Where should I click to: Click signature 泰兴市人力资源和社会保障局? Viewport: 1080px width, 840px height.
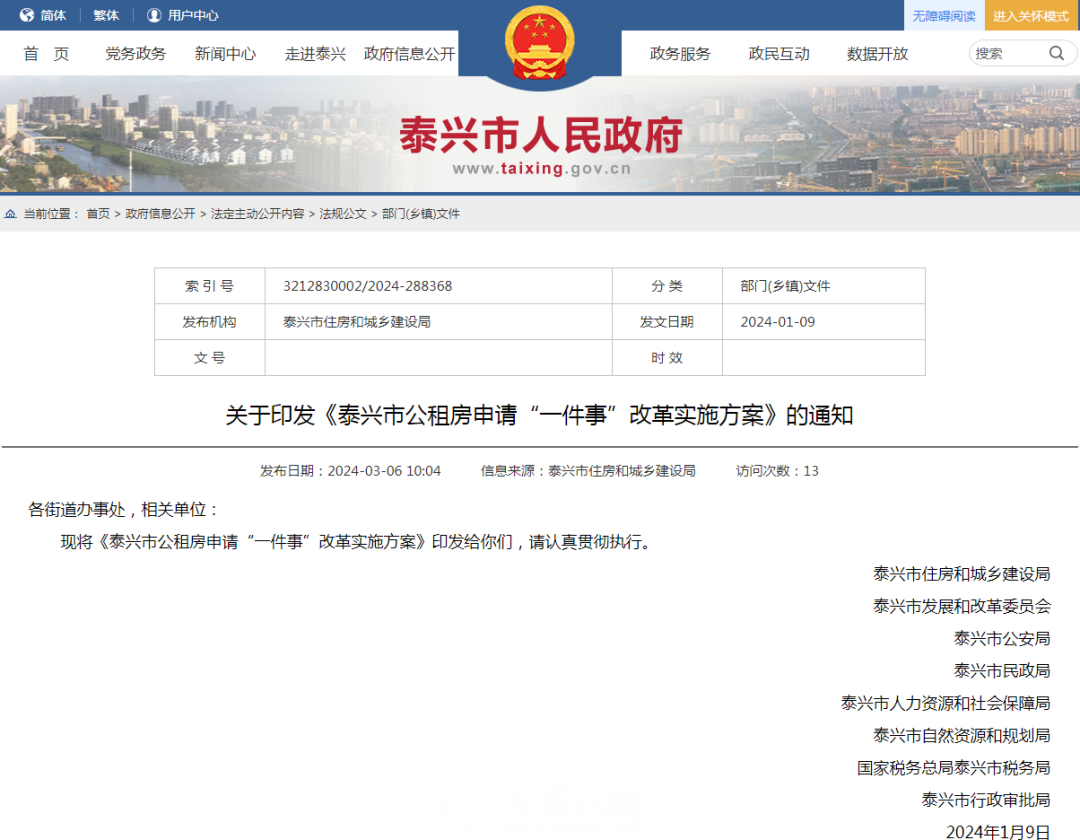point(946,703)
